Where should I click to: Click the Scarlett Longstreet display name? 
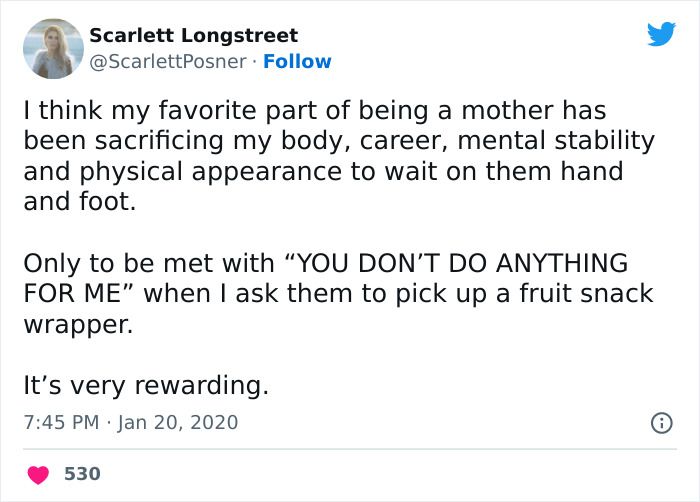[194, 36]
